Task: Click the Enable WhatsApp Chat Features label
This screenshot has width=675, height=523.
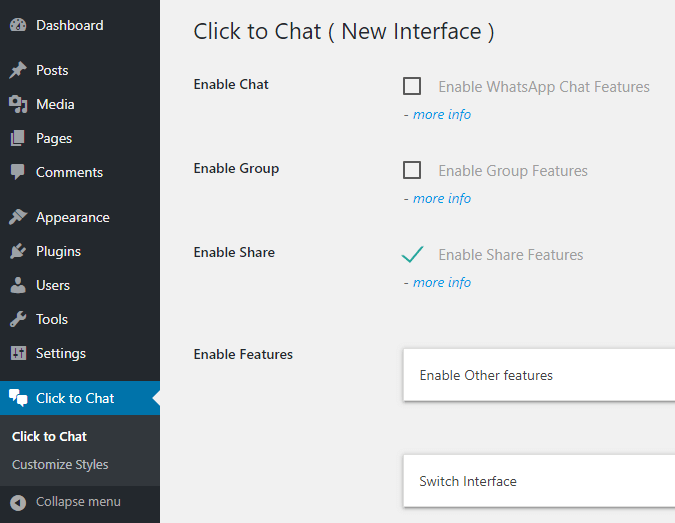Action: tap(544, 87)
